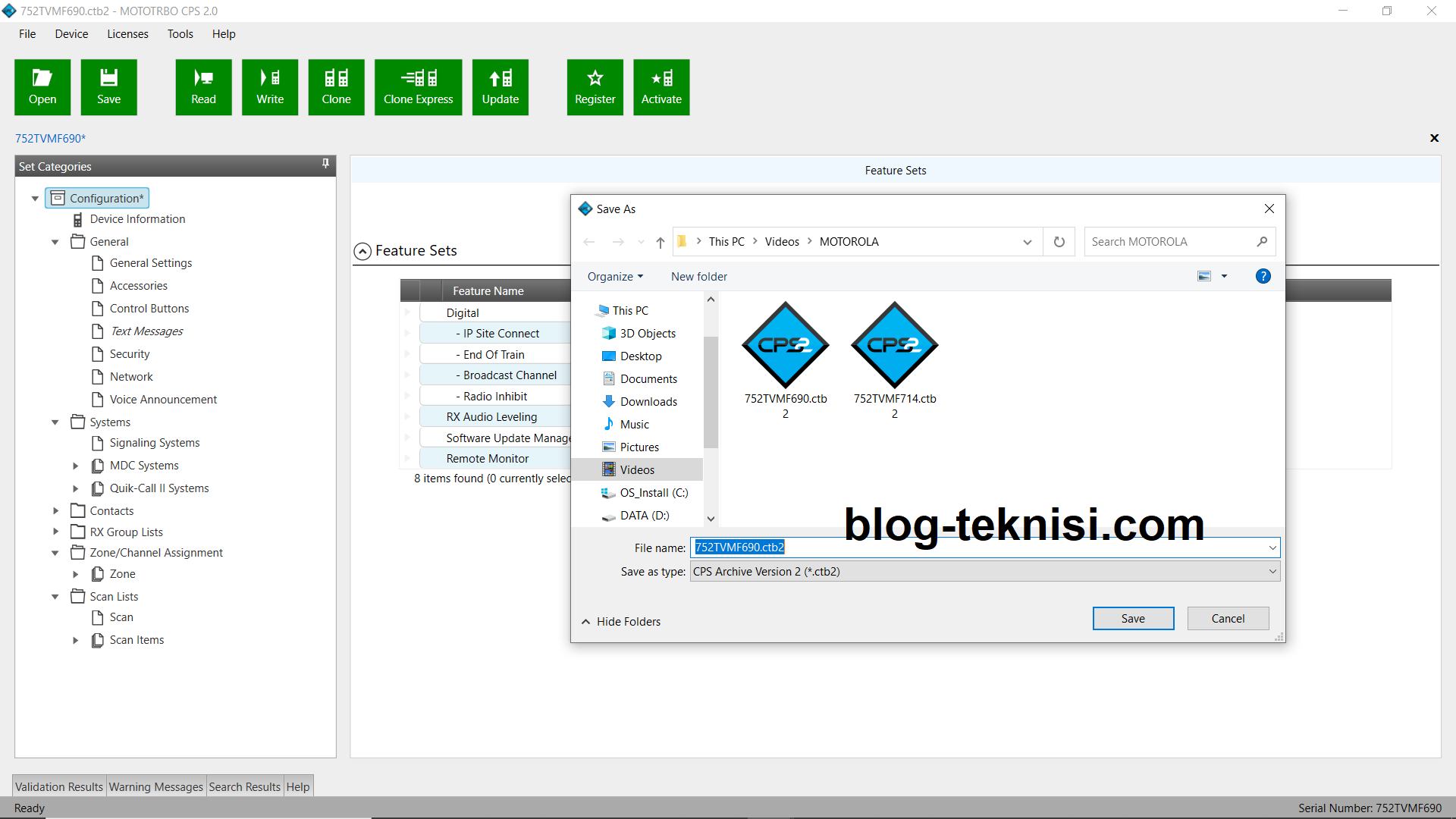Open the Licenses menu
Image resolution: width=1456 pixels, height=819 pixels.
[x=127, y=34]
